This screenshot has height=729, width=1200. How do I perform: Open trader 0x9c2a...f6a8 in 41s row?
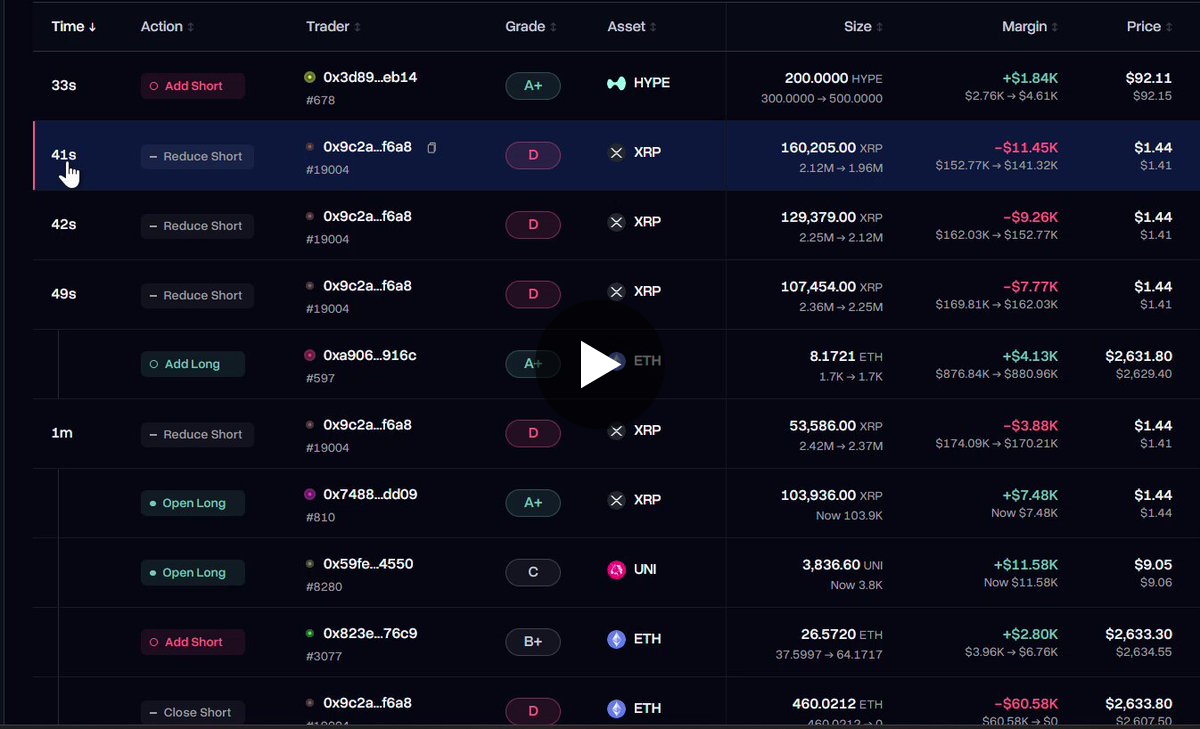click(367, 147)
